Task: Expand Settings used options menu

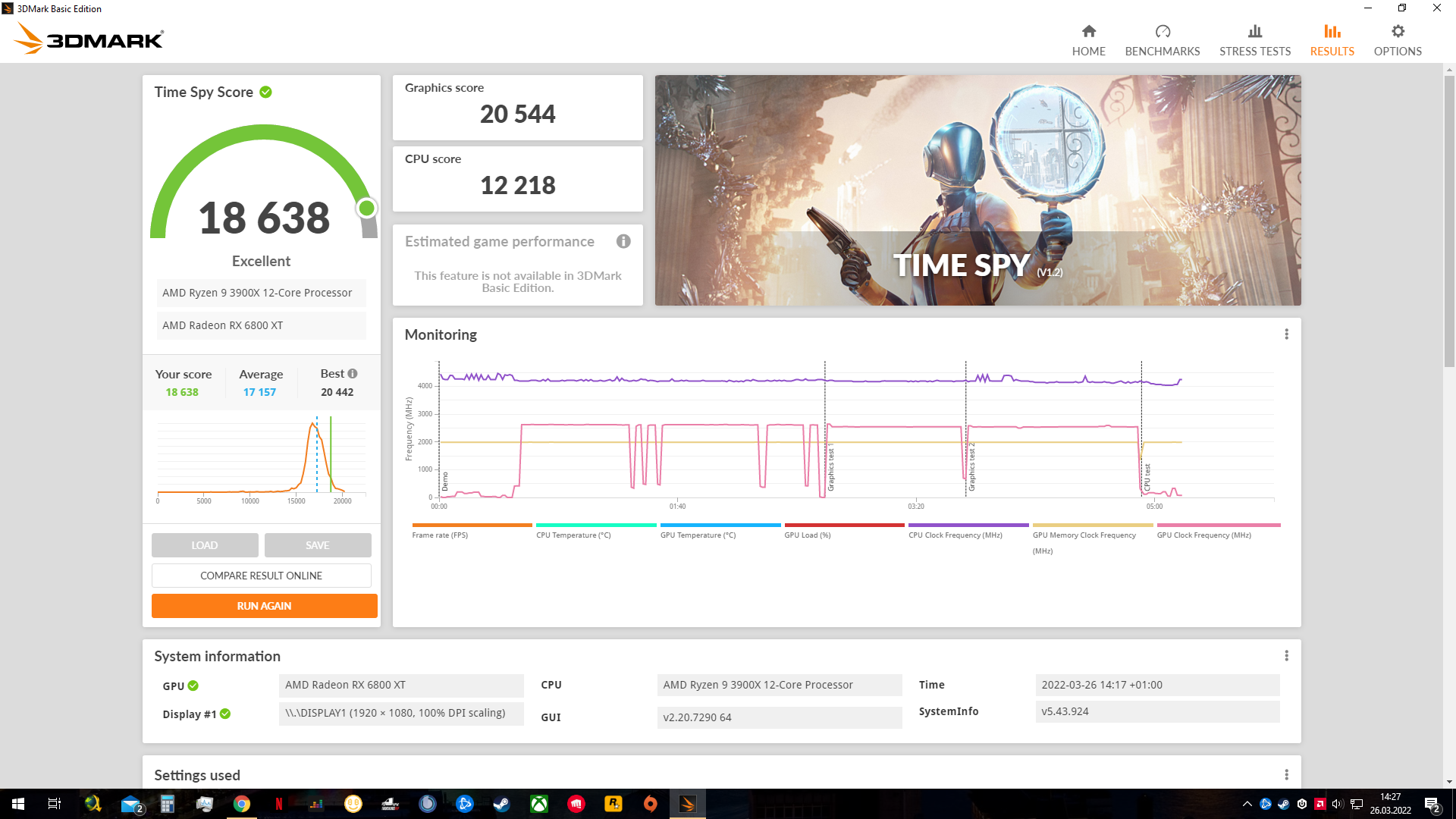Action: point(1286,774)
